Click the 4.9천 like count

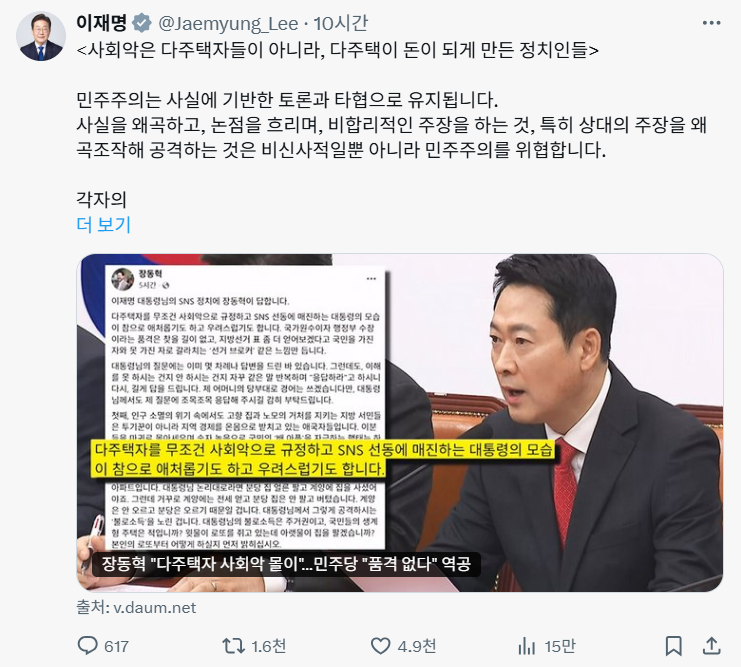[417, 646]
